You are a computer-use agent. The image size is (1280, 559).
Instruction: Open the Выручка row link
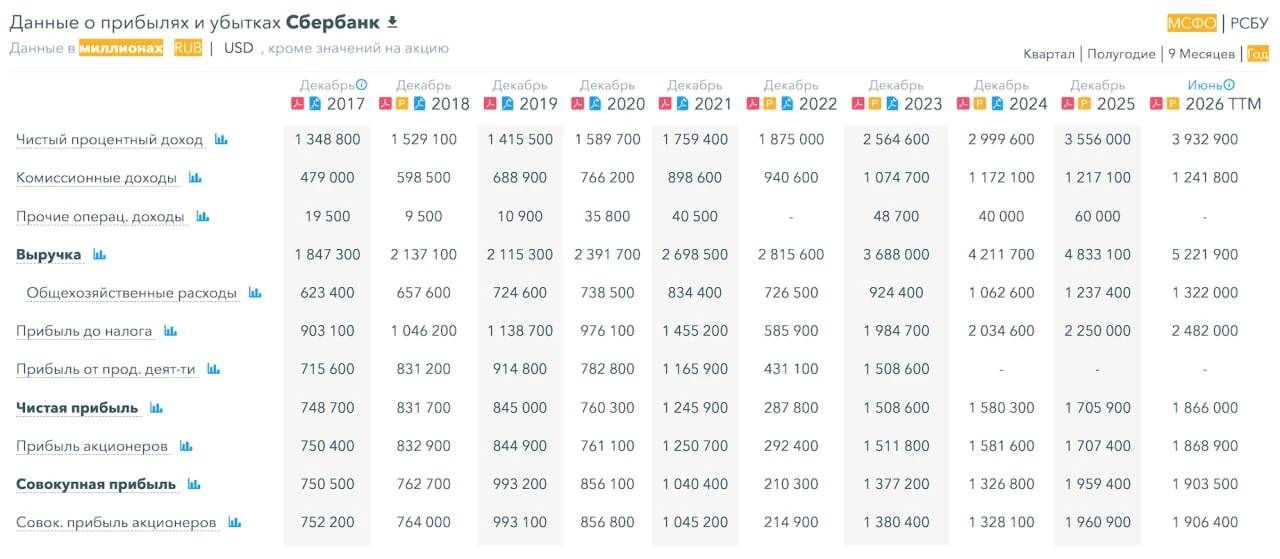tap(49, 255)
